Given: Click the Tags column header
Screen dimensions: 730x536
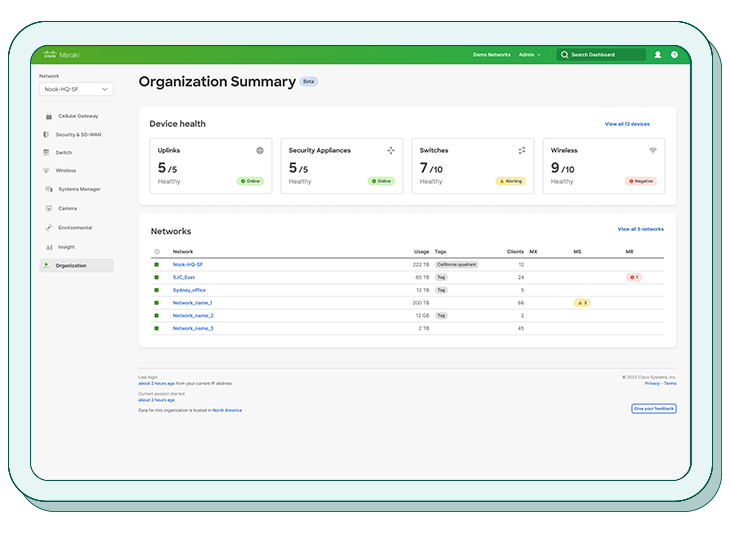Looking at the screenshot, I should point(440,251).
